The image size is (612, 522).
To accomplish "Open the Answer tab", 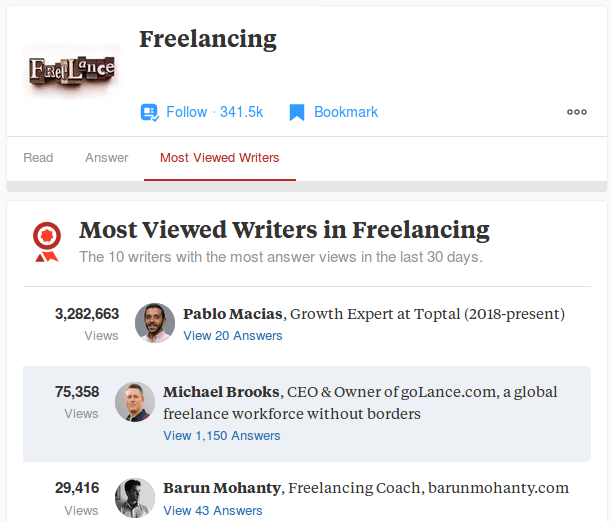I will point(107,158).
